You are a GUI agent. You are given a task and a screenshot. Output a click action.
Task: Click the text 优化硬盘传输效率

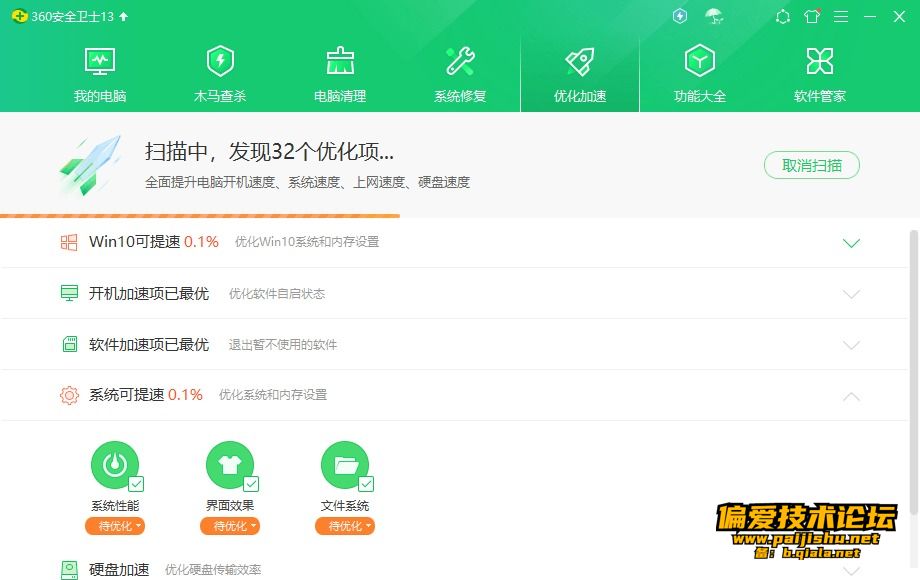[x=213, y=569]
